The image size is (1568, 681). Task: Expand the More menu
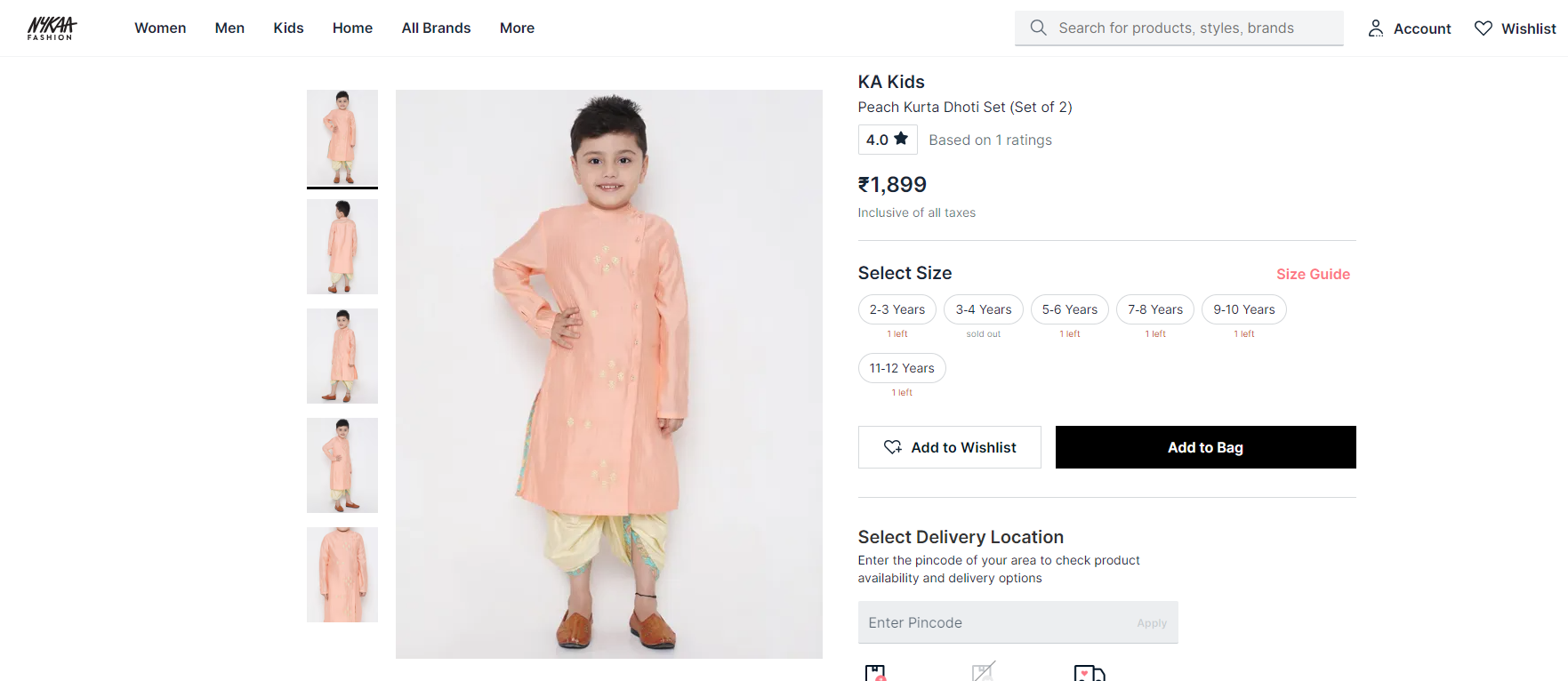click(x=517, y=28)
